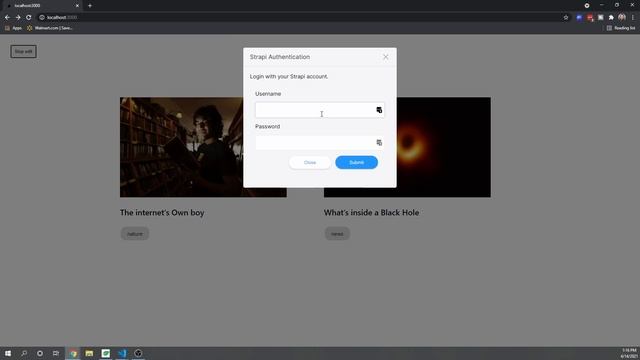Open a new browser tab

click(90, 6)
